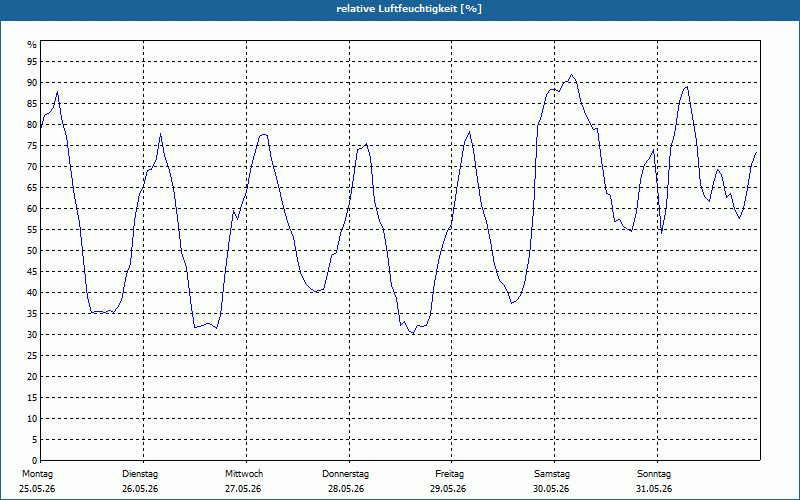Click the "28.05.26" date label
Screen dimensions: 800x500
tap(346, 489)
